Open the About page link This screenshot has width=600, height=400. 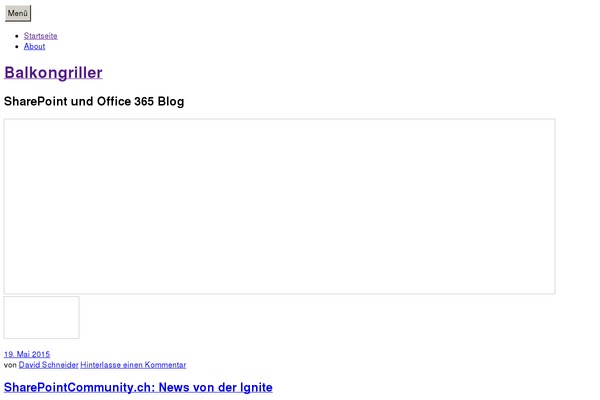[34, 46]
